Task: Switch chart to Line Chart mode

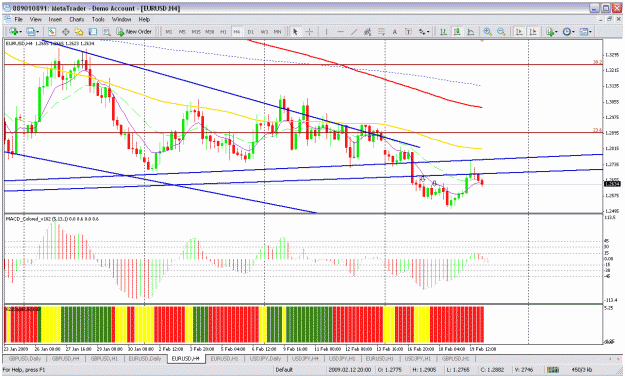Action: point(470,31)
